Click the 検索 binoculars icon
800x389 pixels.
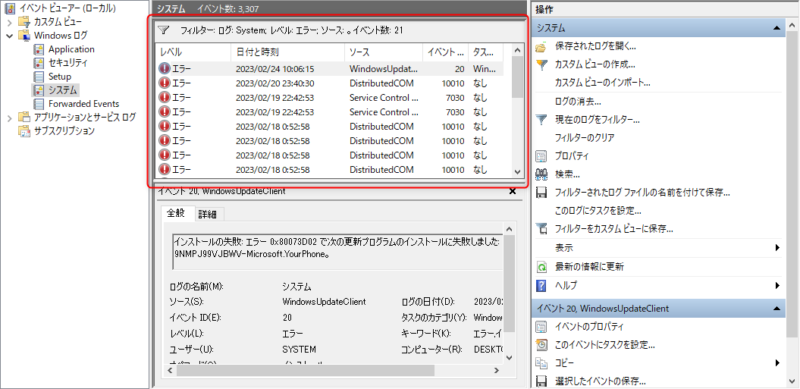541,175
